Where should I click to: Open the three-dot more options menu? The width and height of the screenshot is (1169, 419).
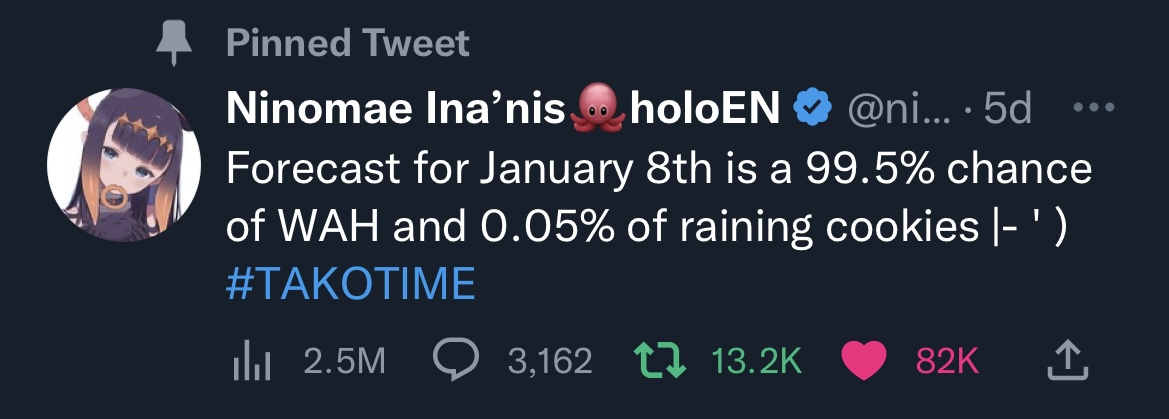pyautogui.click(x=1094, y=107)
